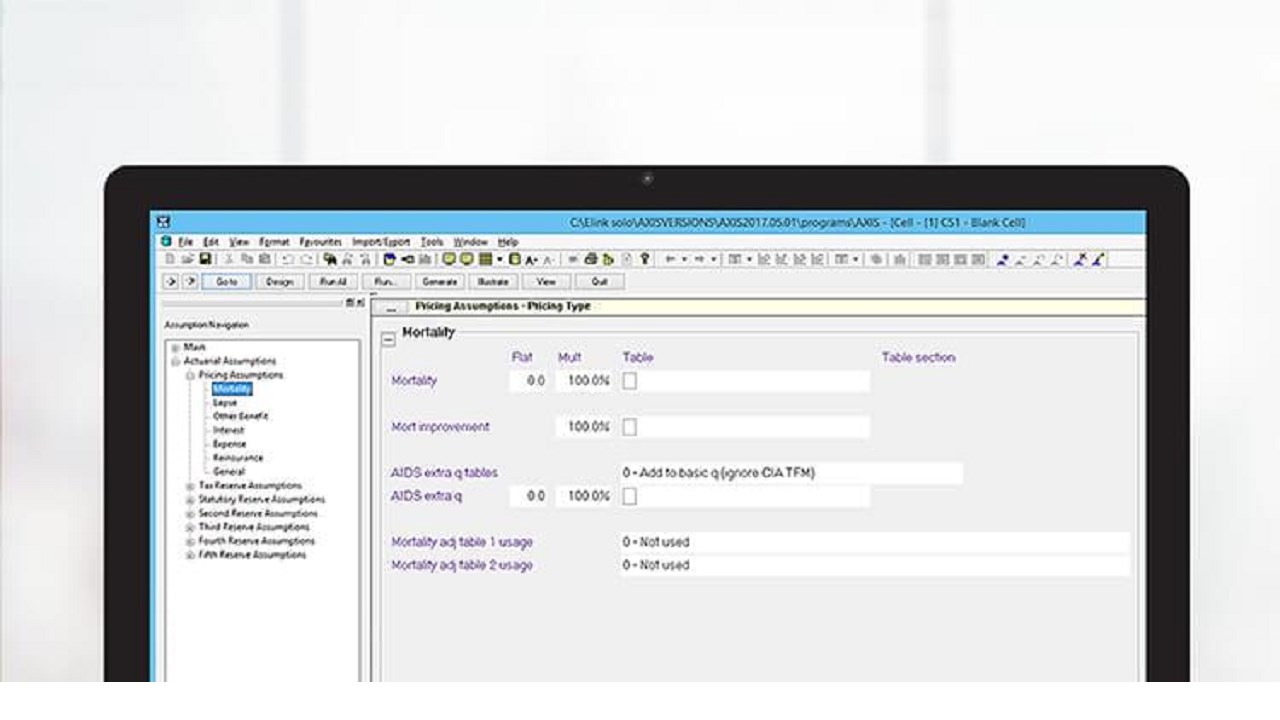Click the yellow database cylinder toolbar icon
Screen dimensions: 1280x720
coord(515,260)
